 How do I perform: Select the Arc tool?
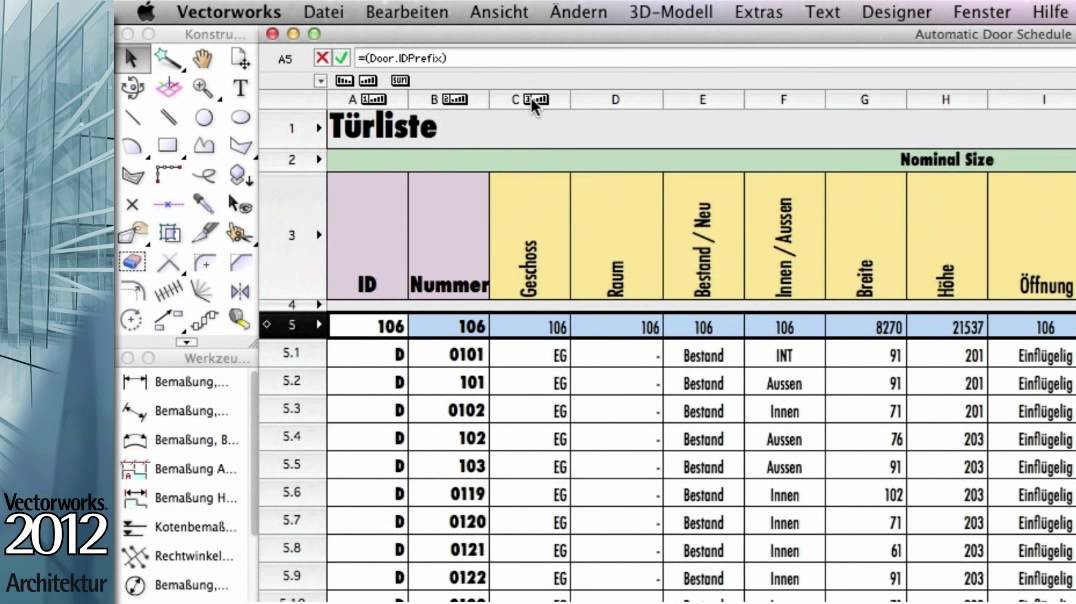(132, 146)
